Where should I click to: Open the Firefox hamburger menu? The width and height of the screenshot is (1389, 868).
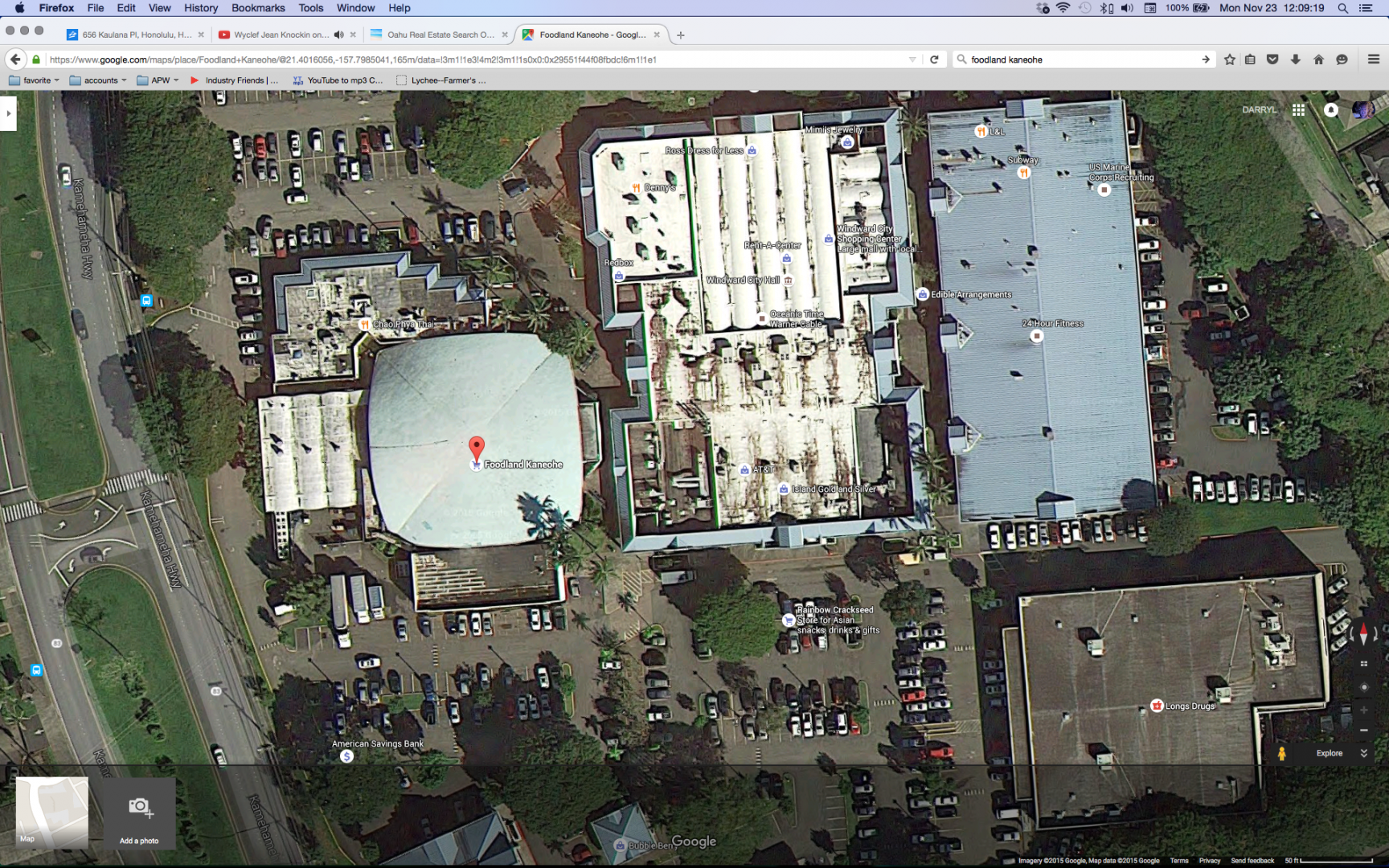point(1373,59)
